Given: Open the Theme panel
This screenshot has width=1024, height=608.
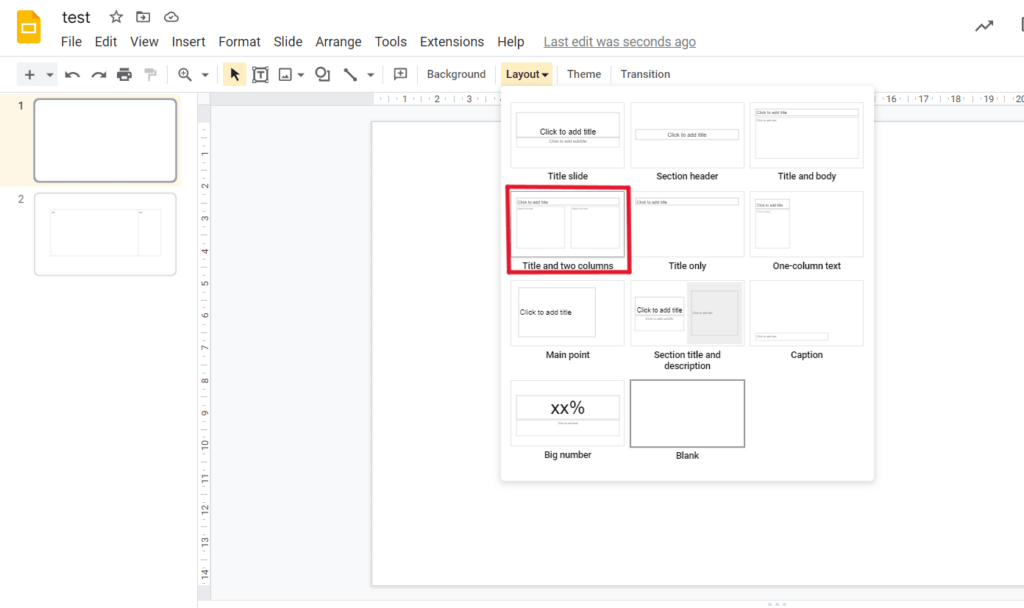Looking at the screenshot, I should click(x=584, y=74).
